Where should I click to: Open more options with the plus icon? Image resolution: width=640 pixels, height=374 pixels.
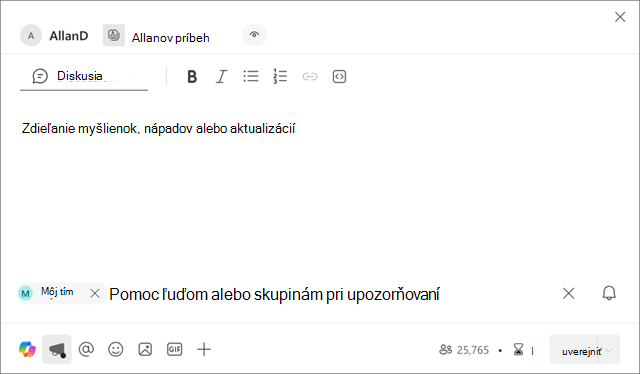click(204, 350)
